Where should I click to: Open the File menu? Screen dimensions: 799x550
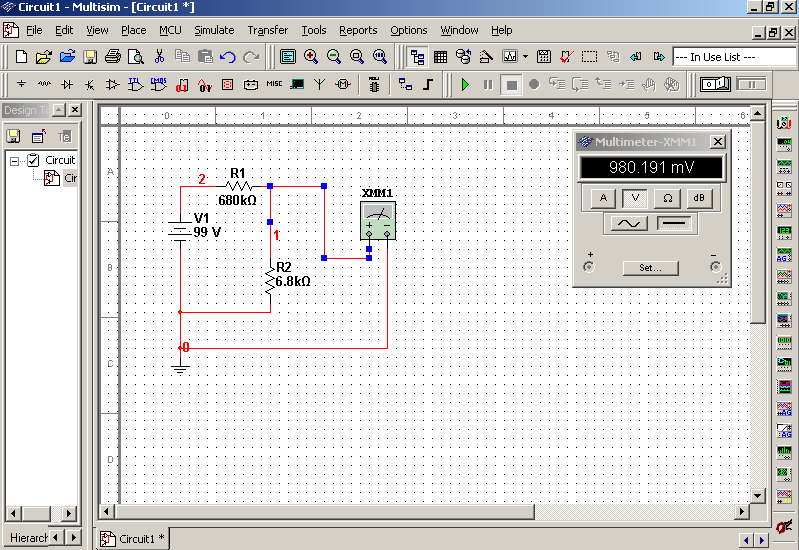click(34, 31)
